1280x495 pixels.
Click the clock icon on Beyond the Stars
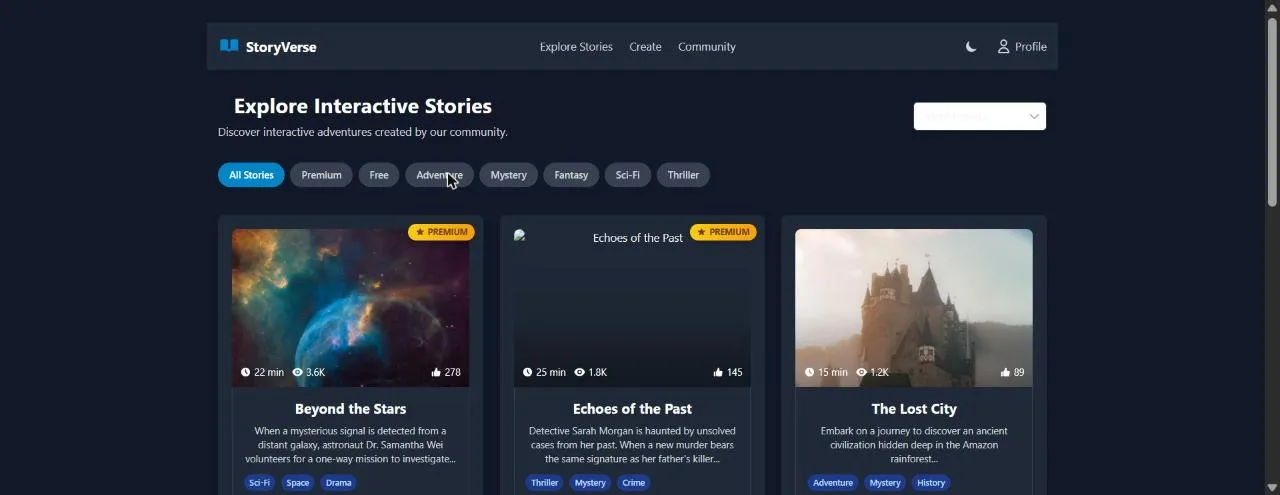pyautogui.click(x=245, y=372)
